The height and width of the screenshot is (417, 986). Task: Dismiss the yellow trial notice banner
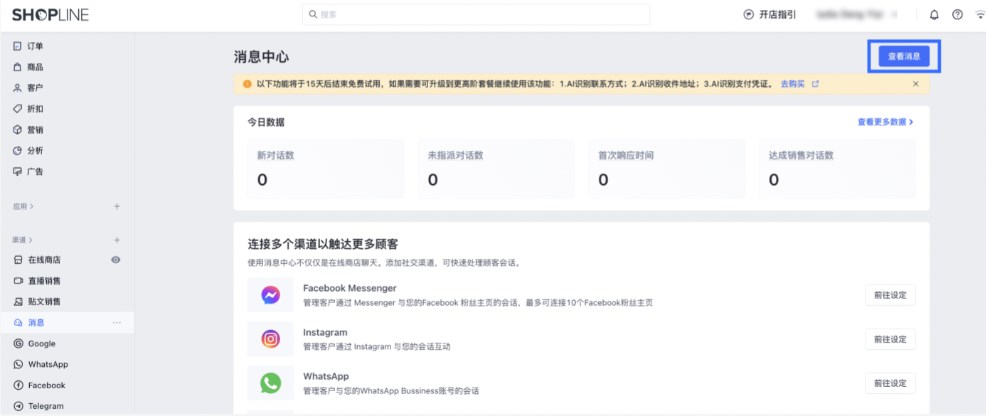916,84
